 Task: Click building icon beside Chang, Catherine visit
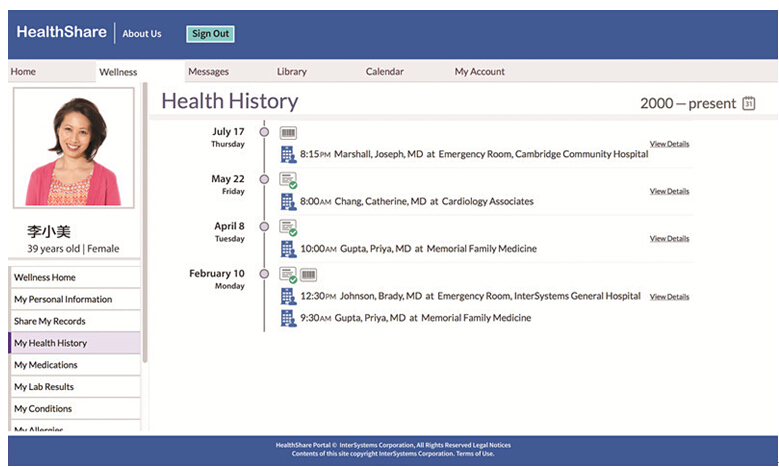(288, 201)
